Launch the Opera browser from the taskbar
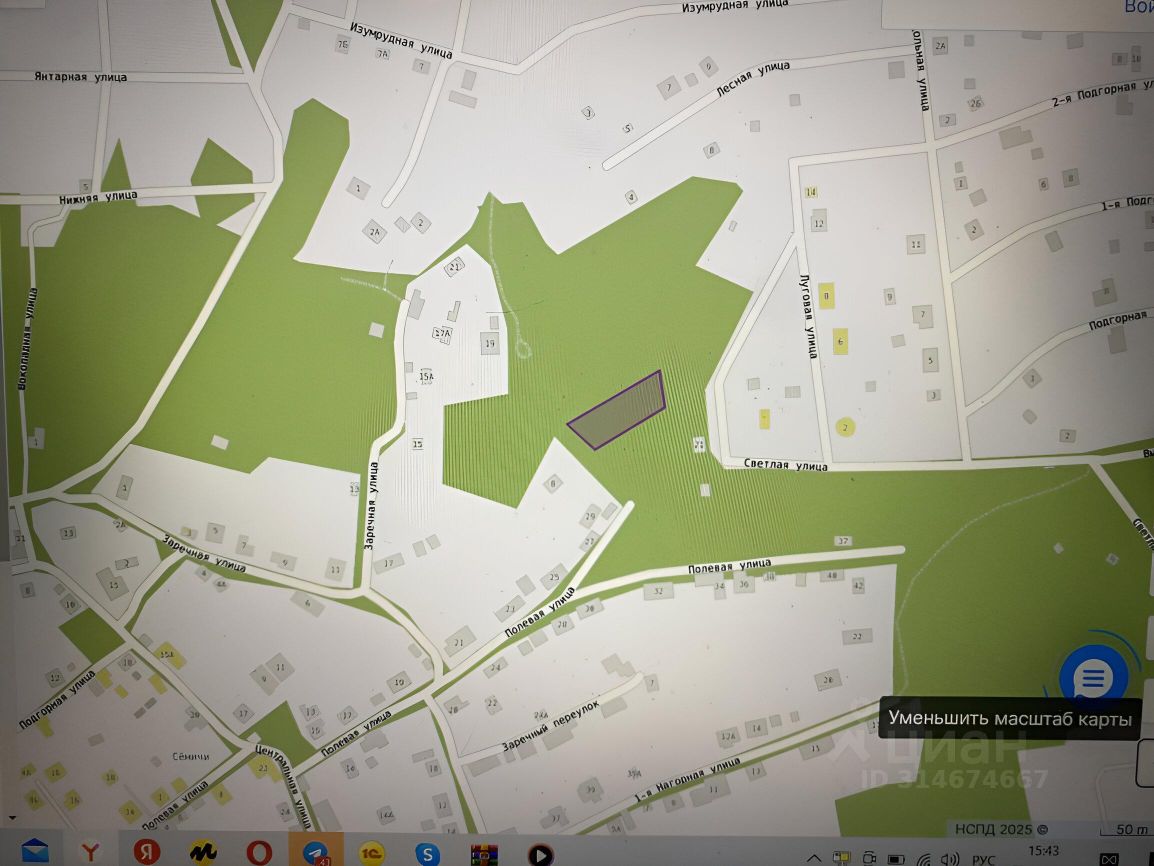This screenshot has width=1154, height=866. point(258,853)
